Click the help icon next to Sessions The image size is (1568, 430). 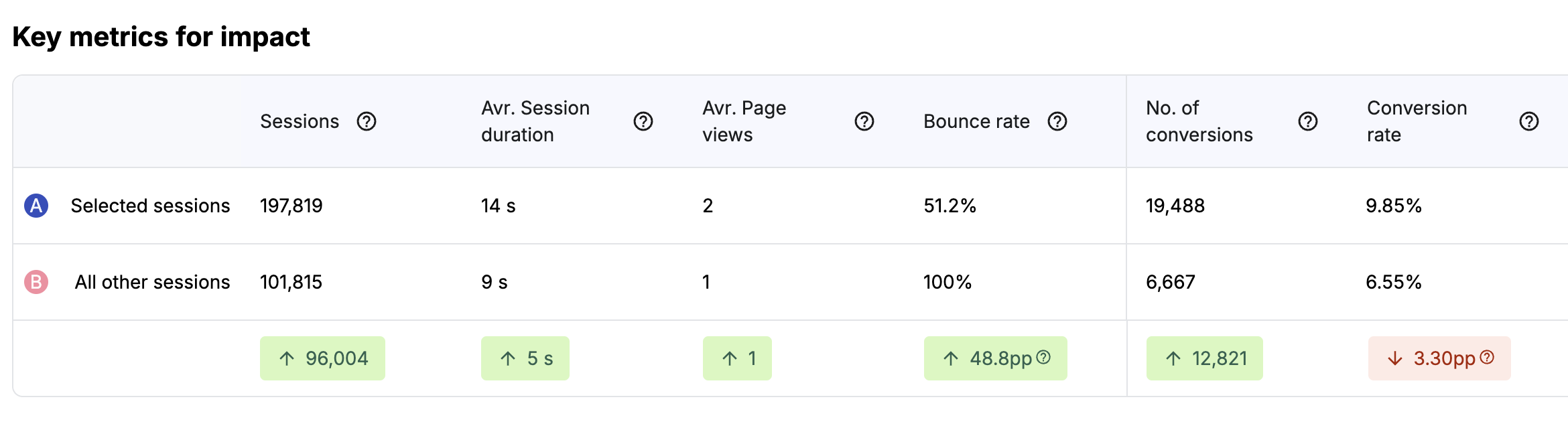pyautogui.click(x=367, y=121)
